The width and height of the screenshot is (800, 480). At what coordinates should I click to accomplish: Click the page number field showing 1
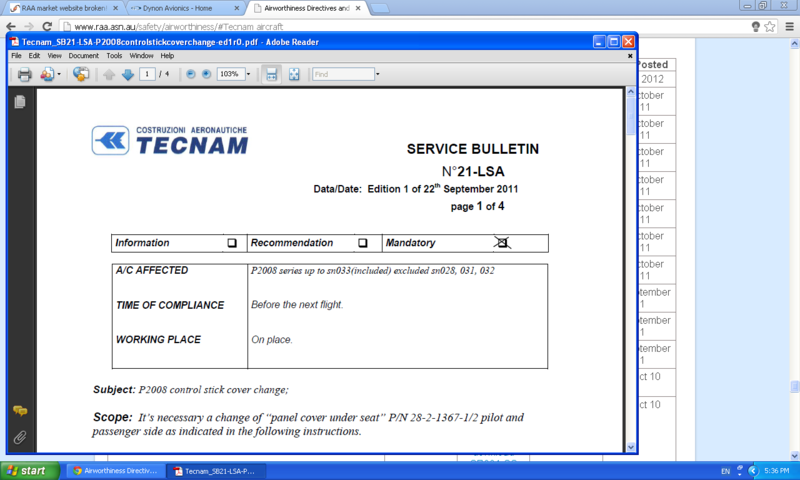147,74
